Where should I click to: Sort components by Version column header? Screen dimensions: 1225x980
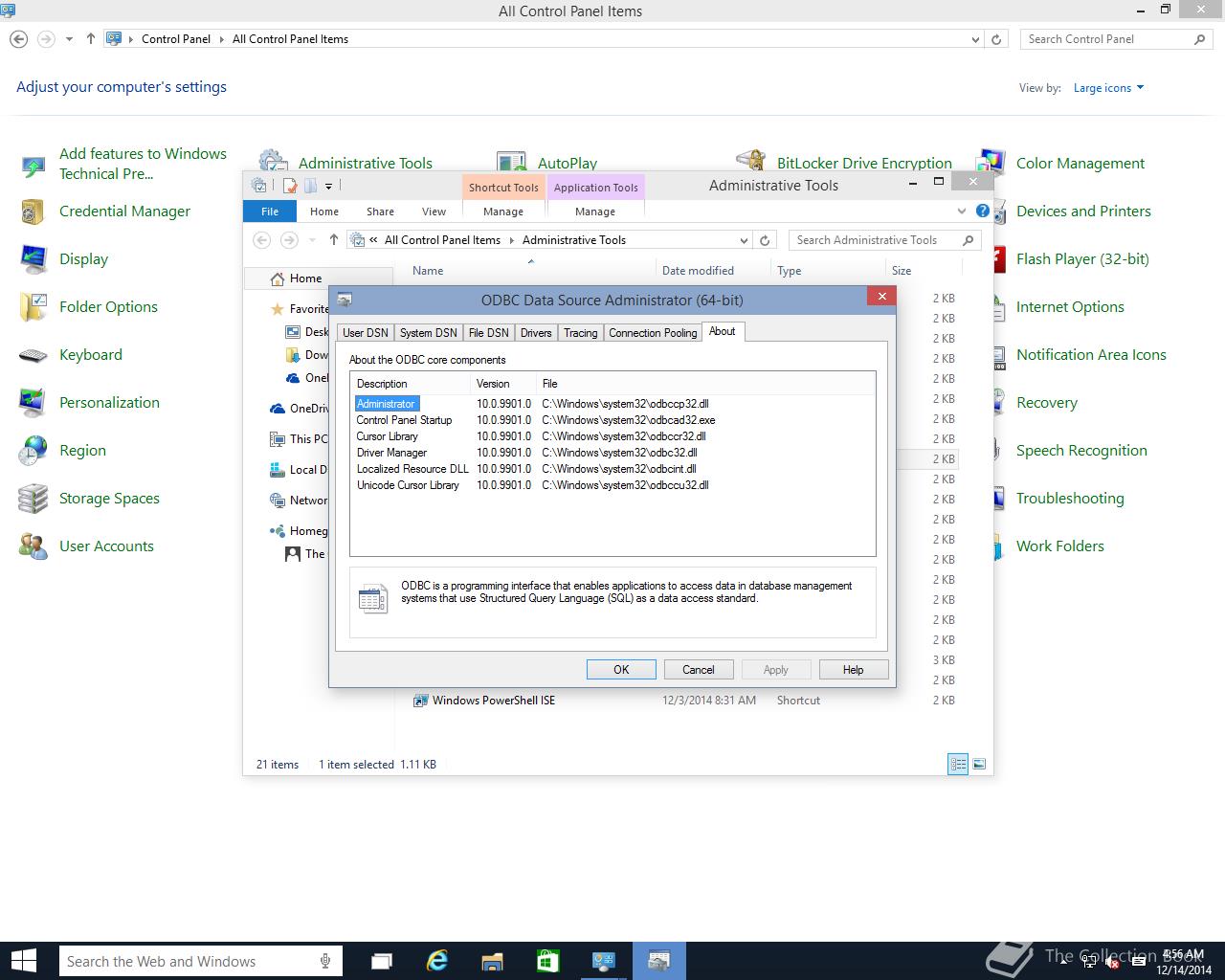point(502,383)
